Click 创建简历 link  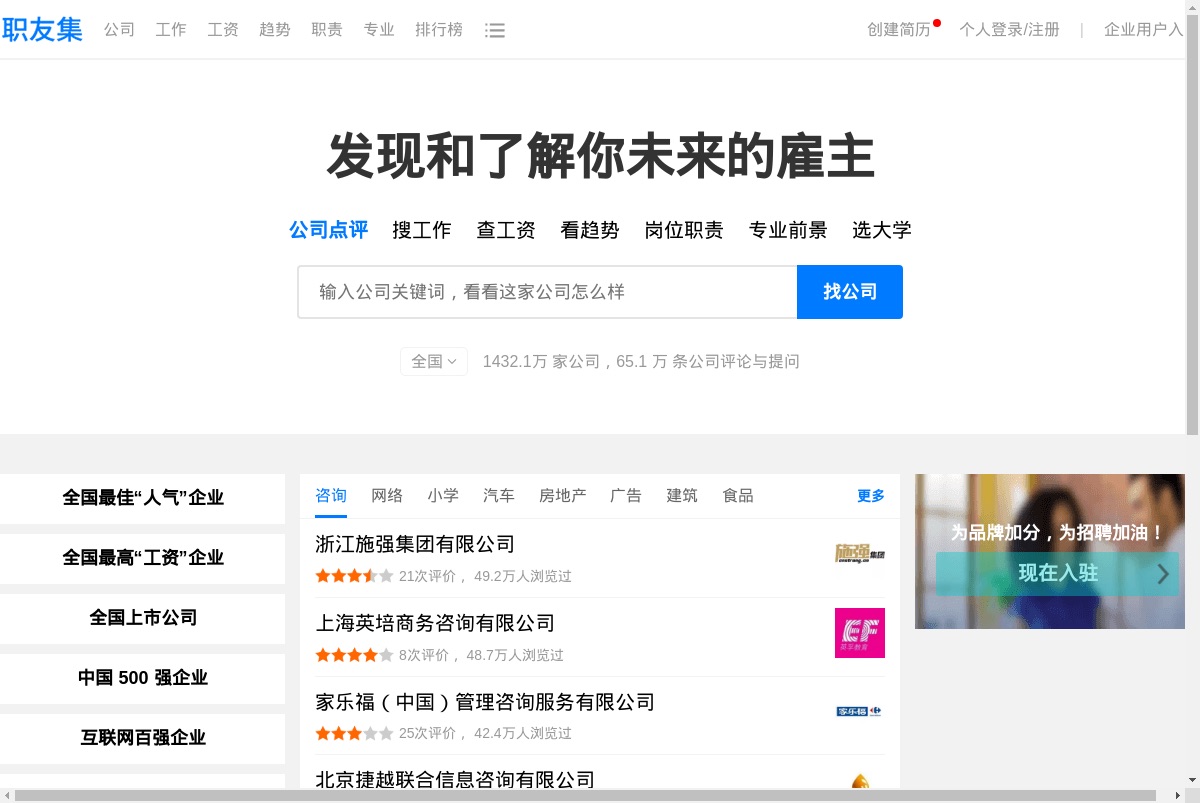(899, 30)
